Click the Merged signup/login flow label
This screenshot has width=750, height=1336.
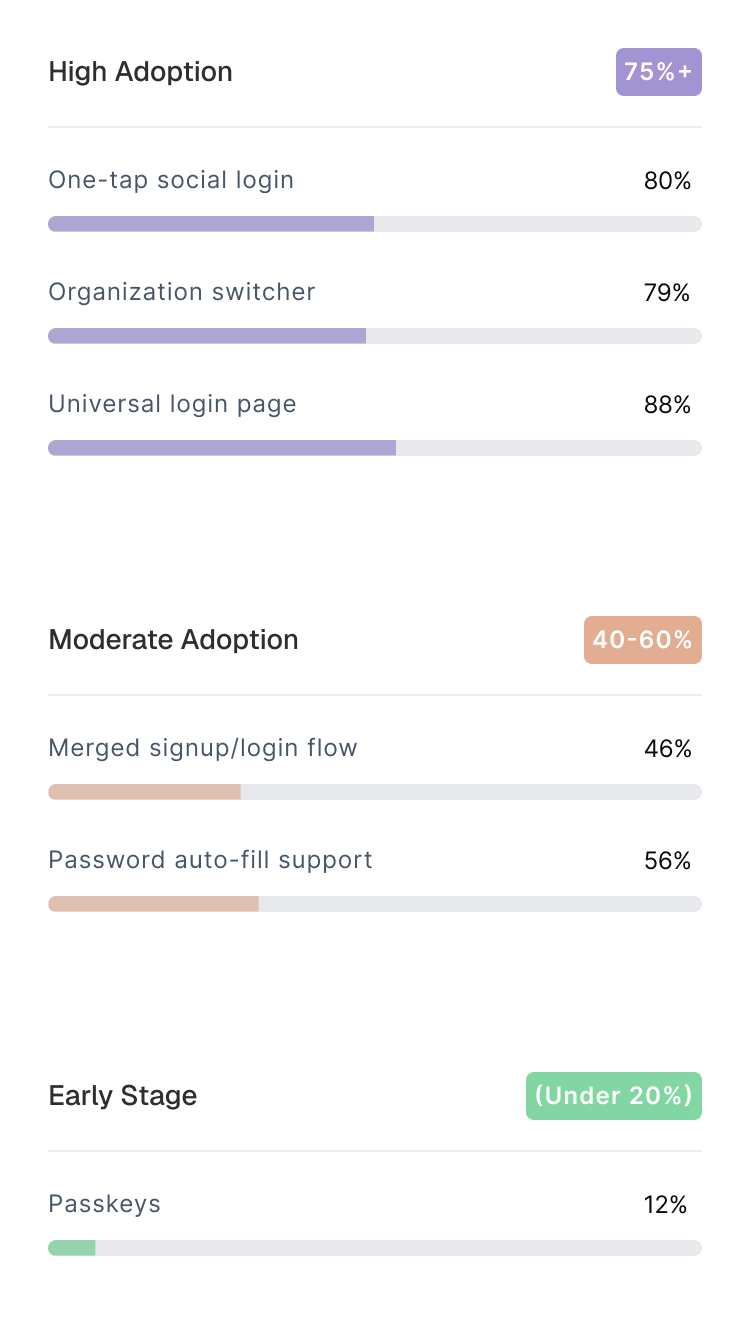[202, 748]
